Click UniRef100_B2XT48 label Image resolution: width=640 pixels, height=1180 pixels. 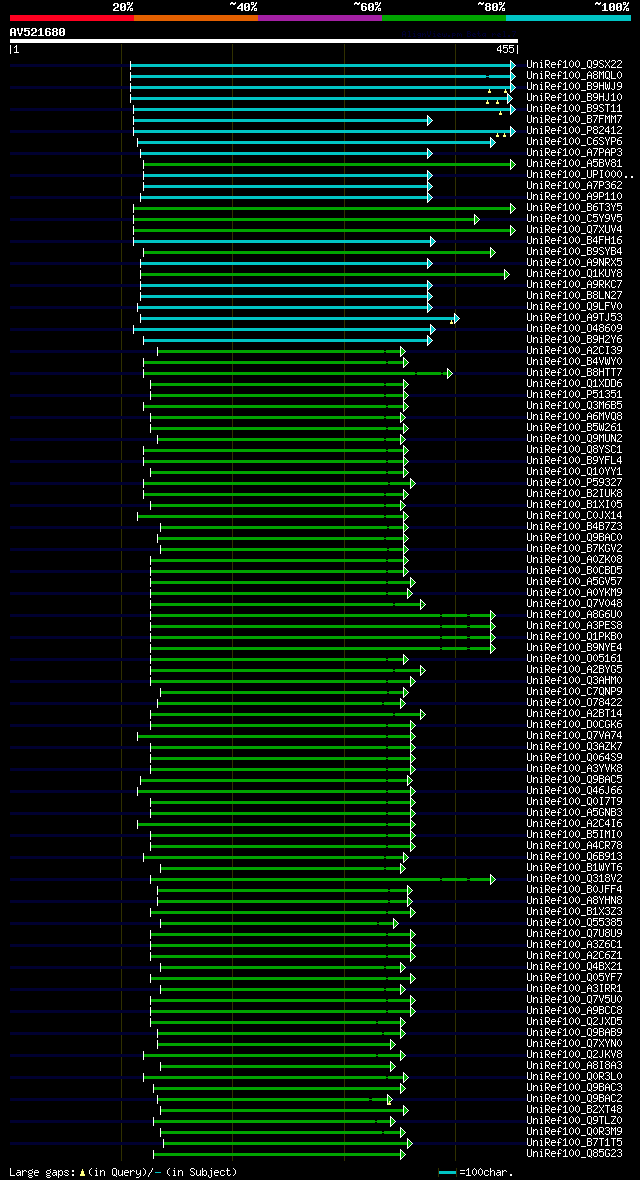click(574, 1109)
